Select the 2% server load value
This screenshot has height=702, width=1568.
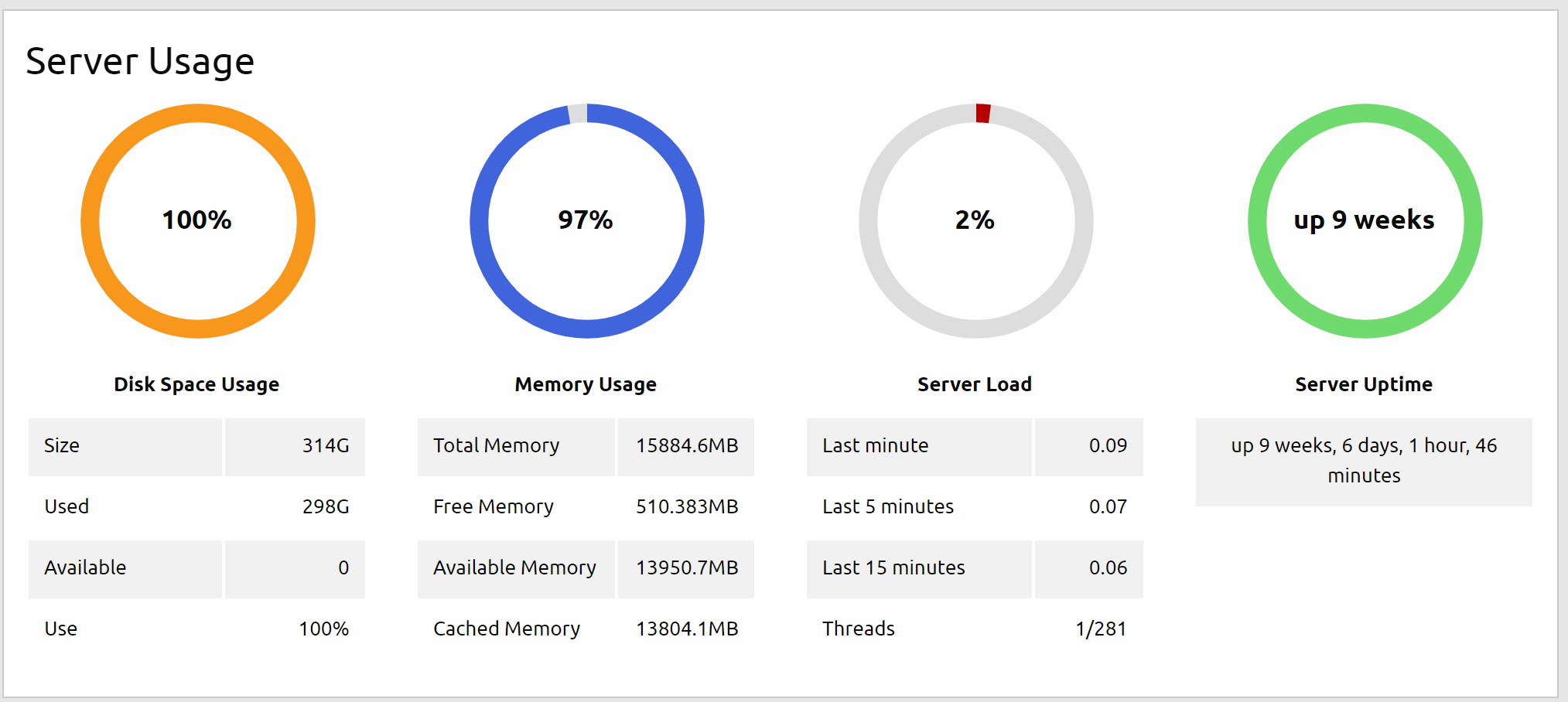coord(975,220)
